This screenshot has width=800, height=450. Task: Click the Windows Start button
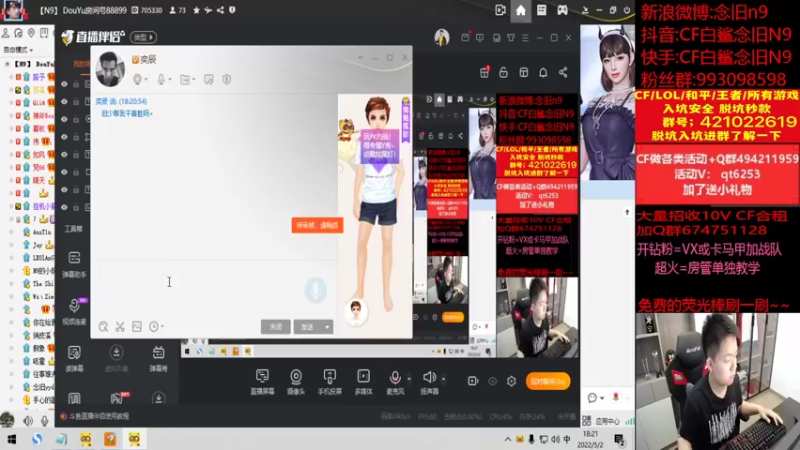pyautogui.click(x=11, y=439)
